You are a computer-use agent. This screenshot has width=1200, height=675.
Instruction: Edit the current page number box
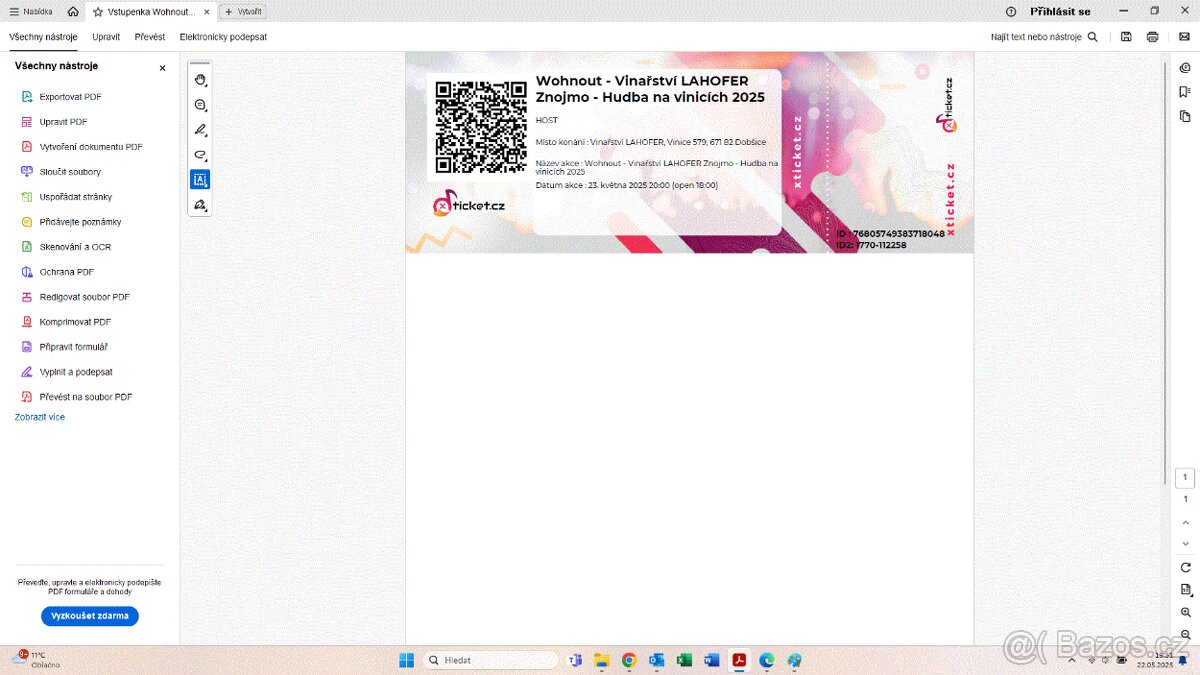pyautogui.click(x=1186, y=478)
